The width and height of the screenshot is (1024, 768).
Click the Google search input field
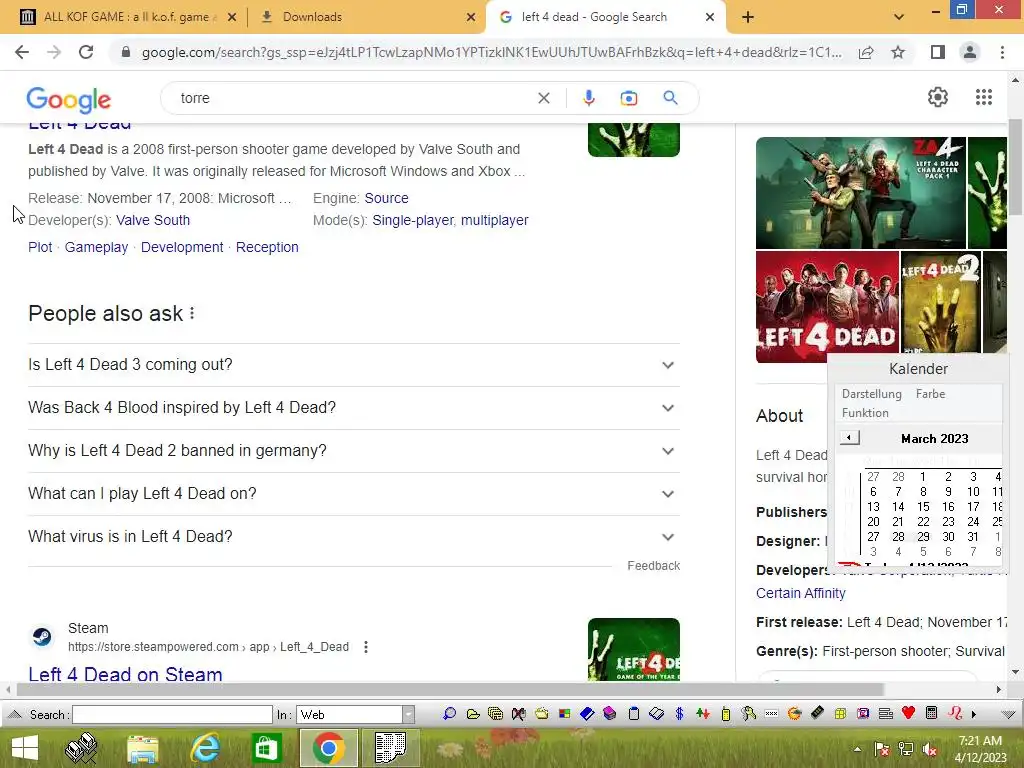pos(356,98)
